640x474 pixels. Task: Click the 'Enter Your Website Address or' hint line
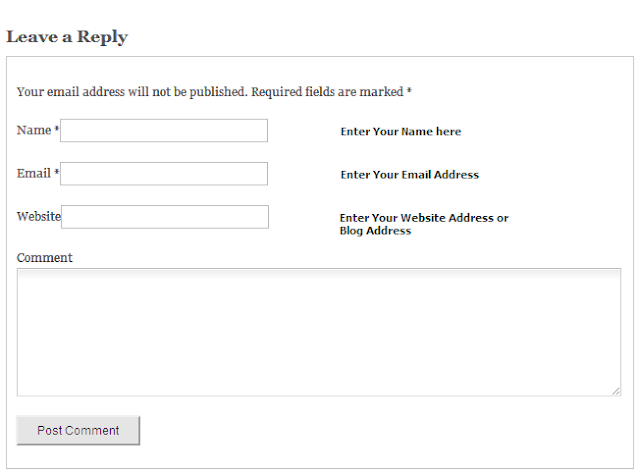pos(424,217)
